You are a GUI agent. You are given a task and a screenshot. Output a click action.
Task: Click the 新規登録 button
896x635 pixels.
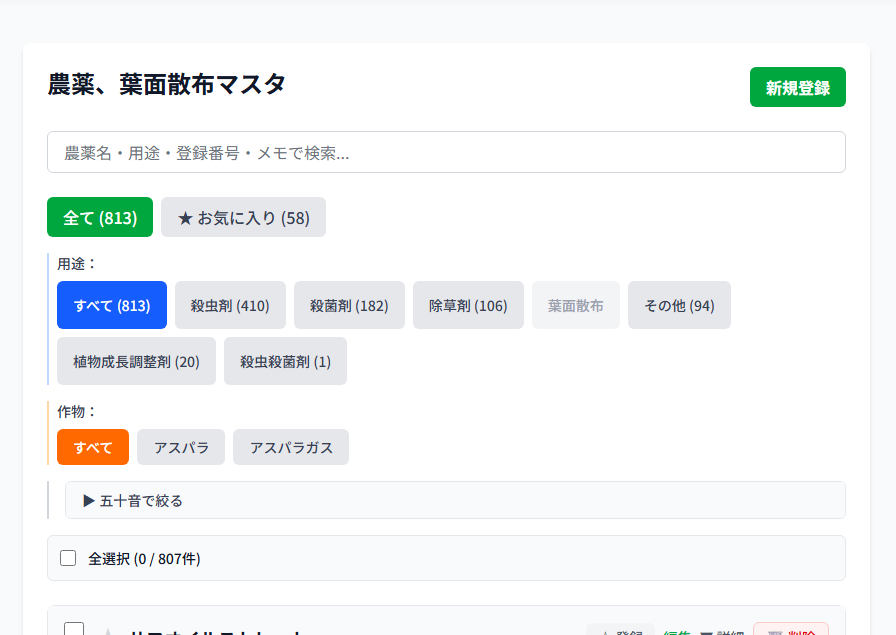pos(797,87)
